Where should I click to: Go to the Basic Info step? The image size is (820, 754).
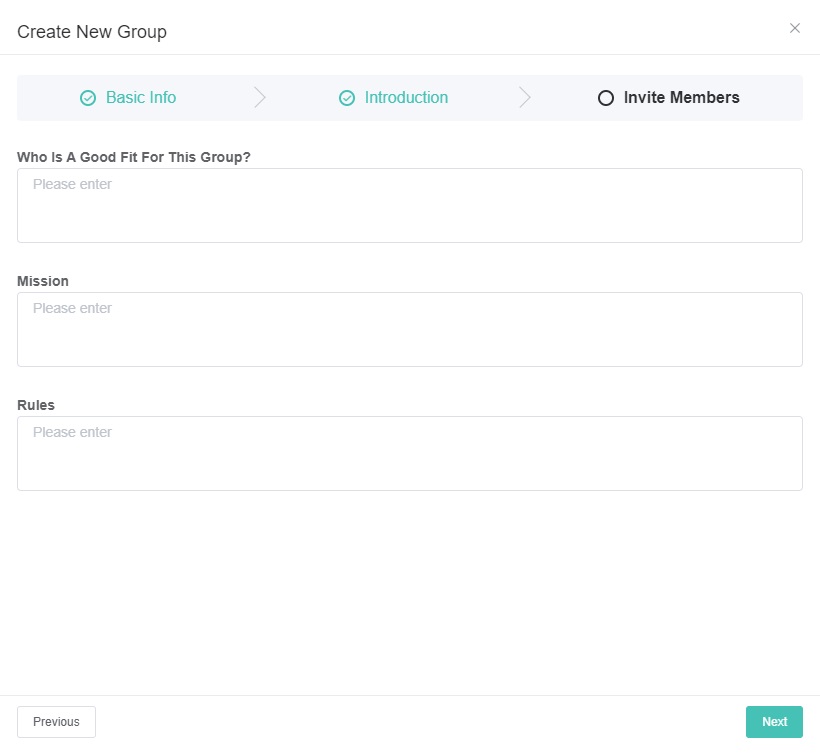pyautogui.click(x=140, y=98)
